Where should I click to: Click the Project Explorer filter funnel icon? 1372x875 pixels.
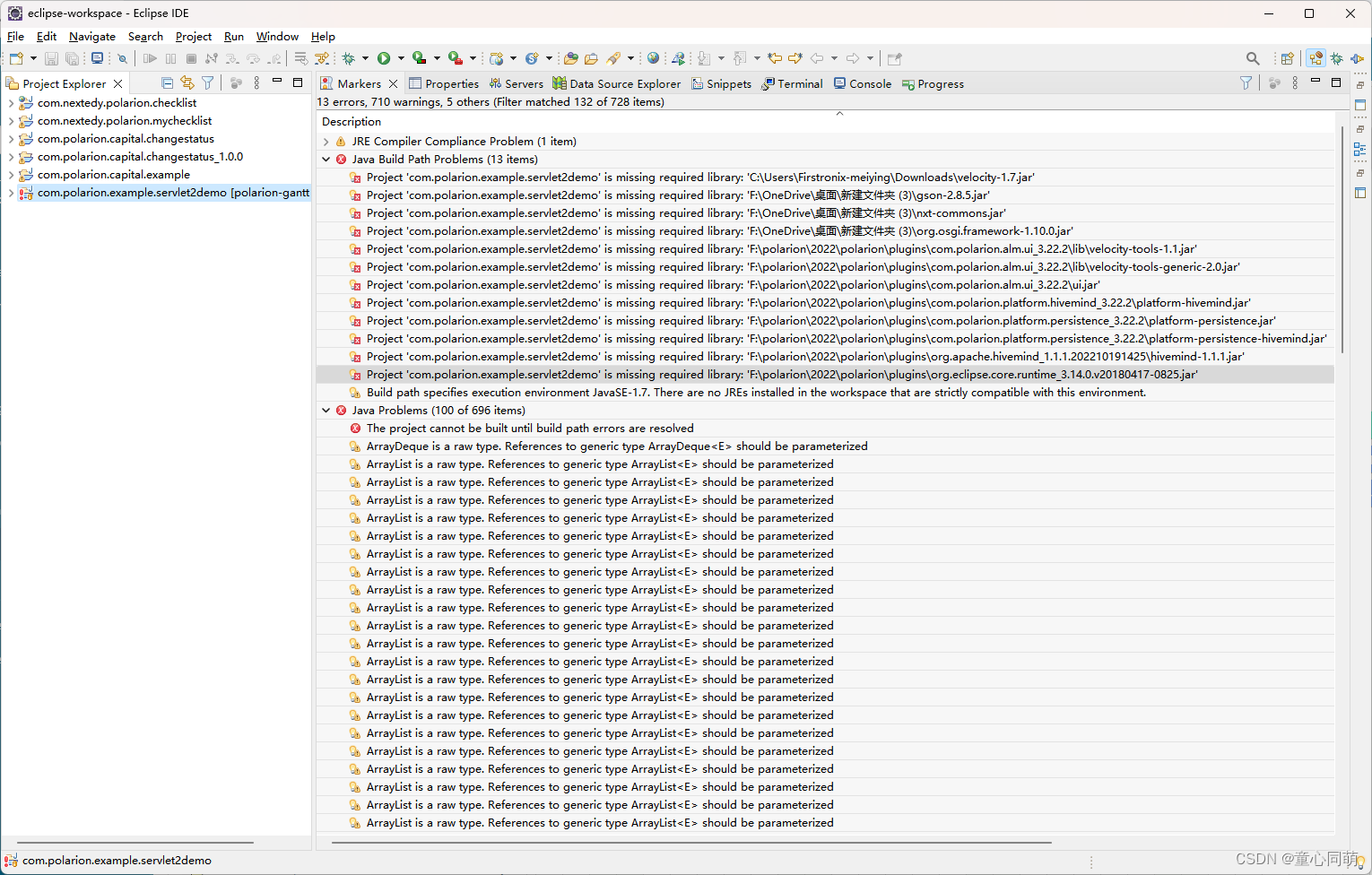point(208,82)
